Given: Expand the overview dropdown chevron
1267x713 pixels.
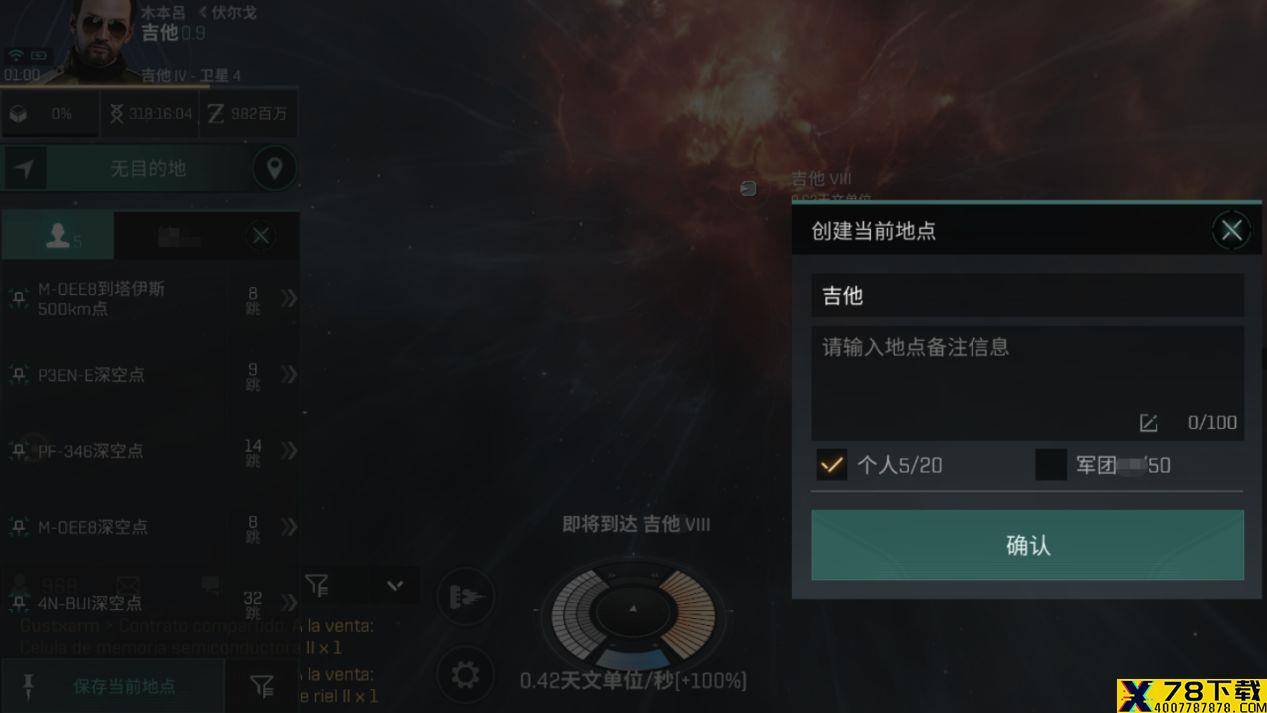Looking at the screenshot, I should 395,585.
